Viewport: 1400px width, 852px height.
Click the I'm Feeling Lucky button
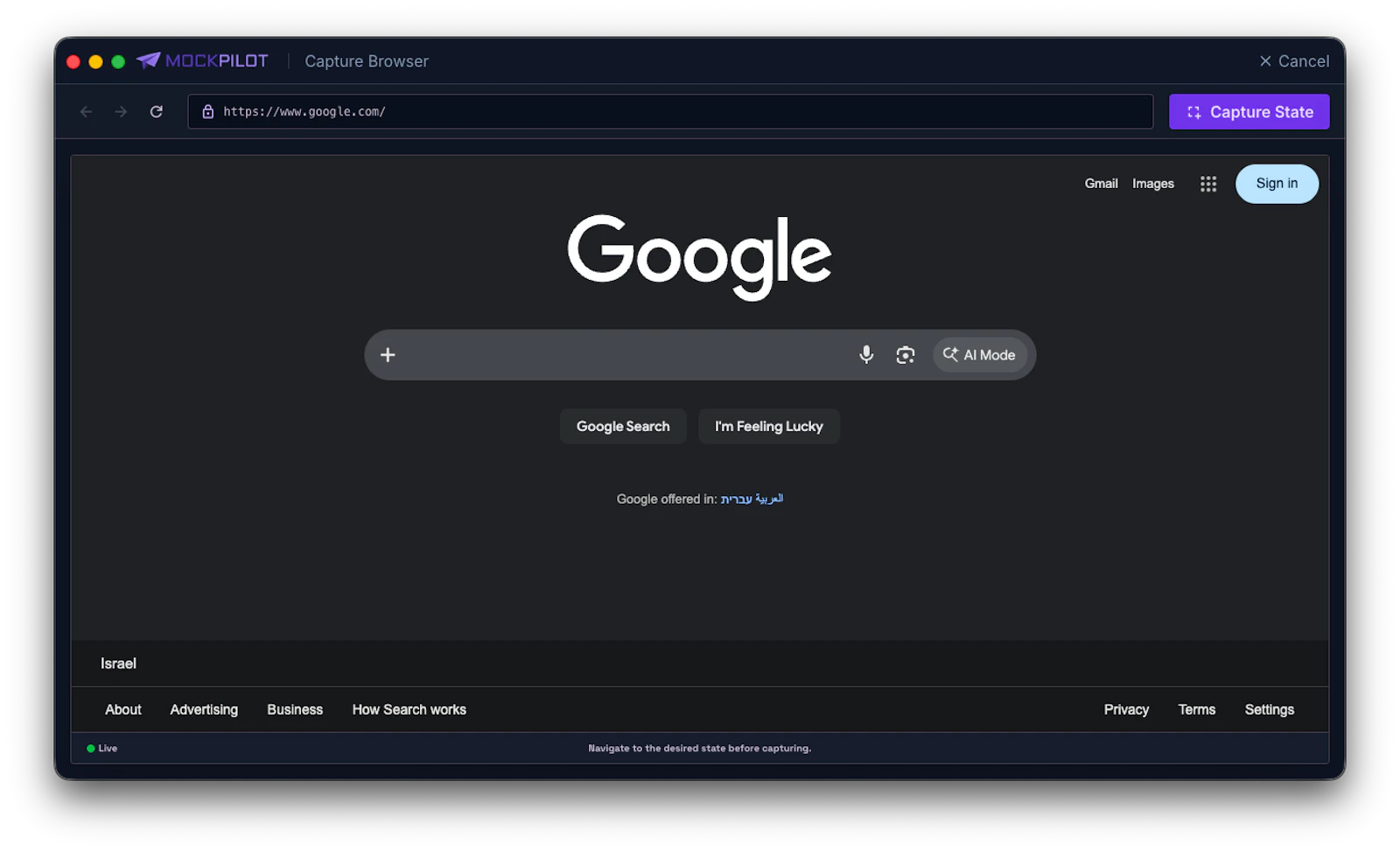click(769, 426)
